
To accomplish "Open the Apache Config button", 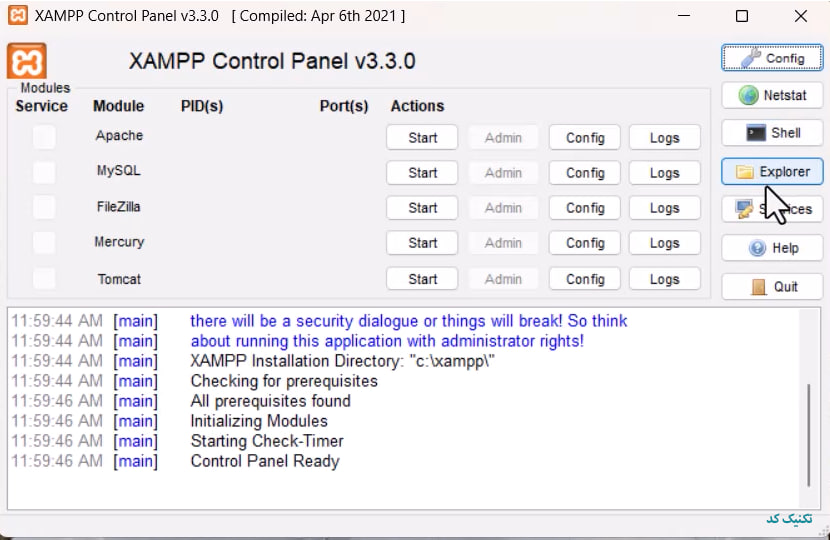I will [585, 138].
